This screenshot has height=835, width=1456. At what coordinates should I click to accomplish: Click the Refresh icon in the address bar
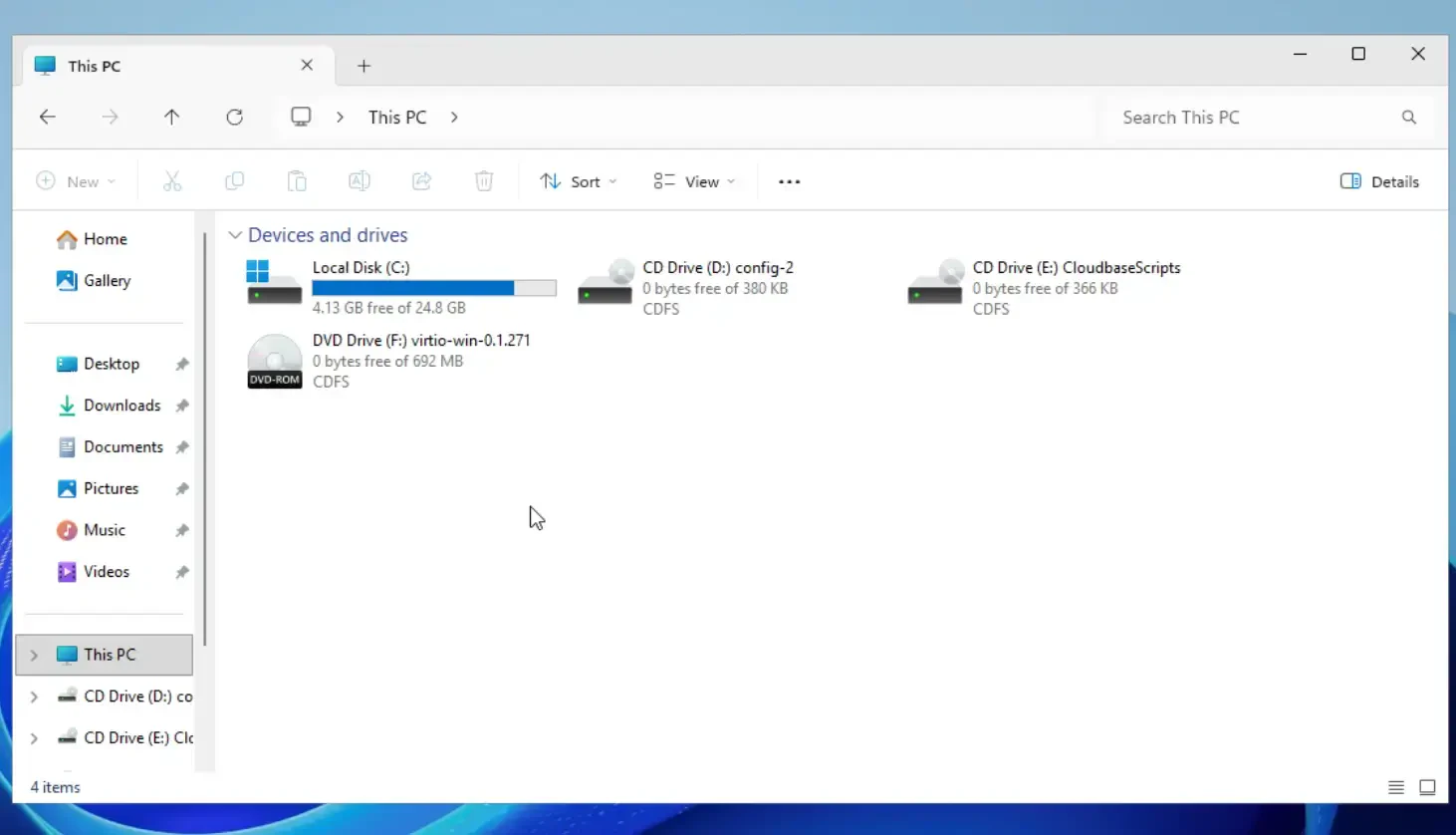(x=234, y=117)
